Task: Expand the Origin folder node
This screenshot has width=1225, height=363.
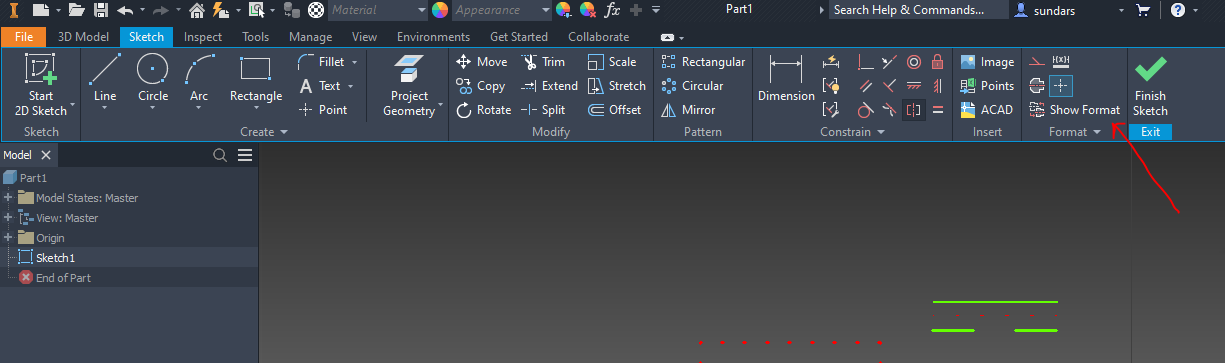Action: coord(8,238)
